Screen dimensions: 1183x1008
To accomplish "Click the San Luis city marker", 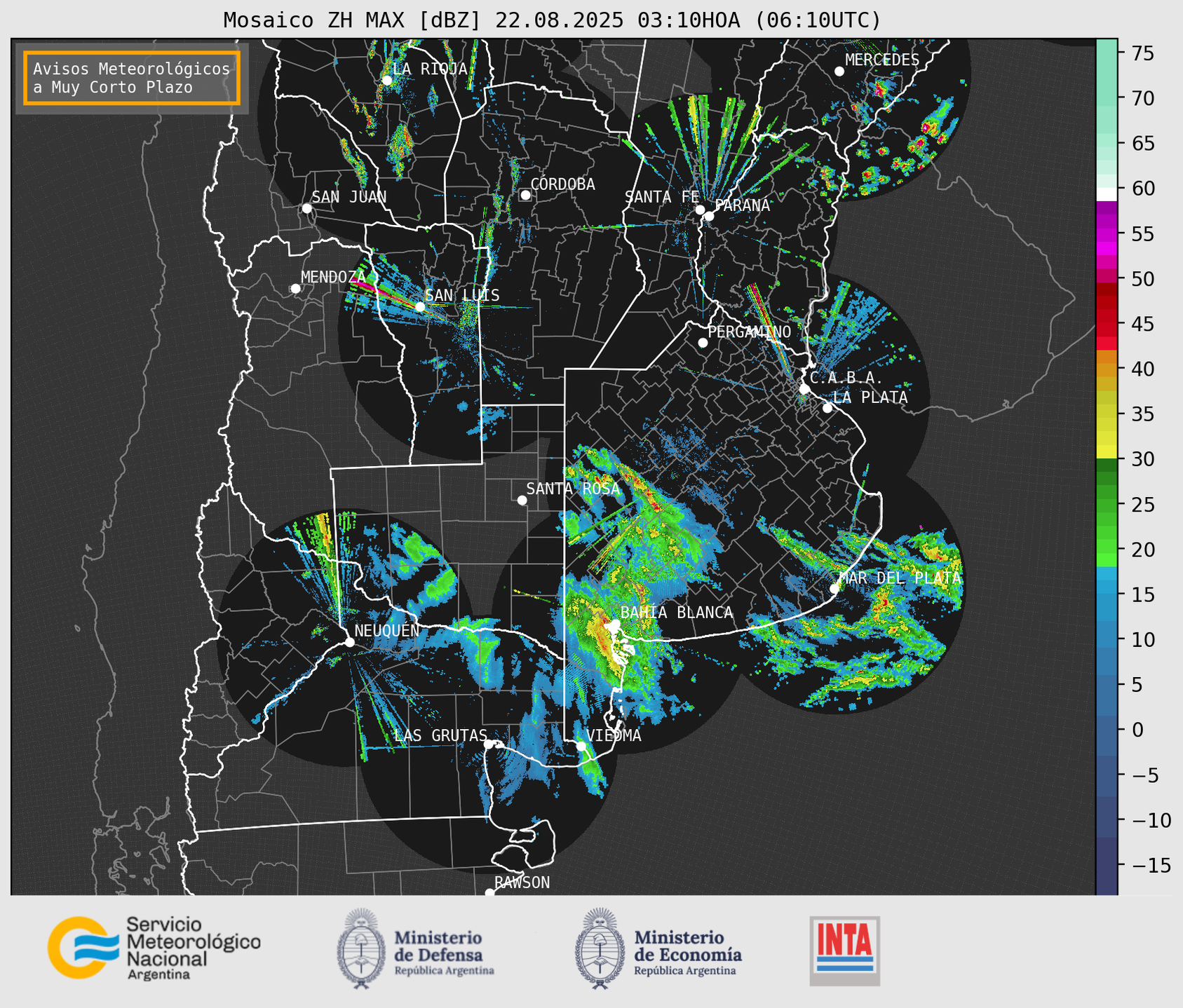I will pos(419,307).
